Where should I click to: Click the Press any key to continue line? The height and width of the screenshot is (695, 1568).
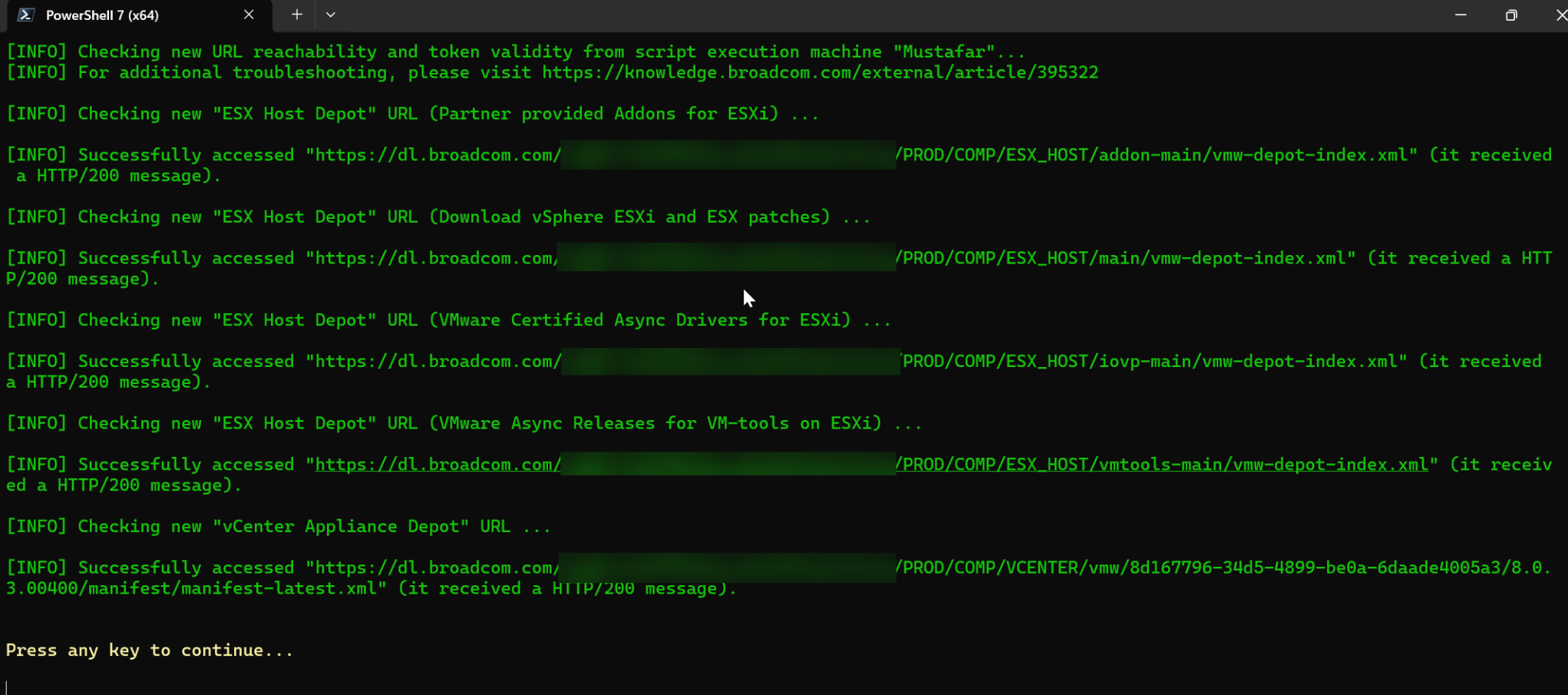click(x=150, y=650)
